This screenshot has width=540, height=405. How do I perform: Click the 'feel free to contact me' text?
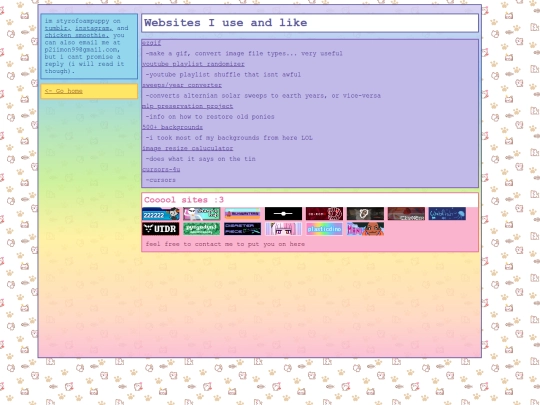click(225, 244)
